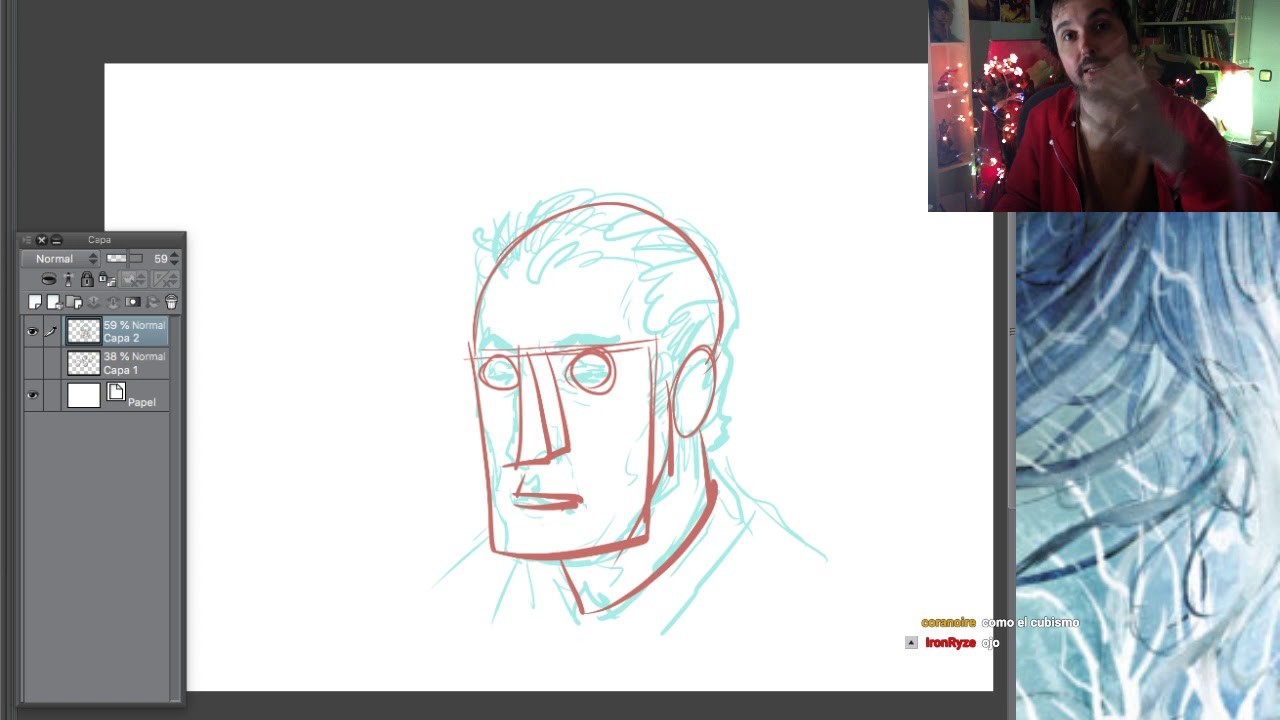1280x720 pixels.
Task: Click the Capa panel title tab
Action: point(99,240)
